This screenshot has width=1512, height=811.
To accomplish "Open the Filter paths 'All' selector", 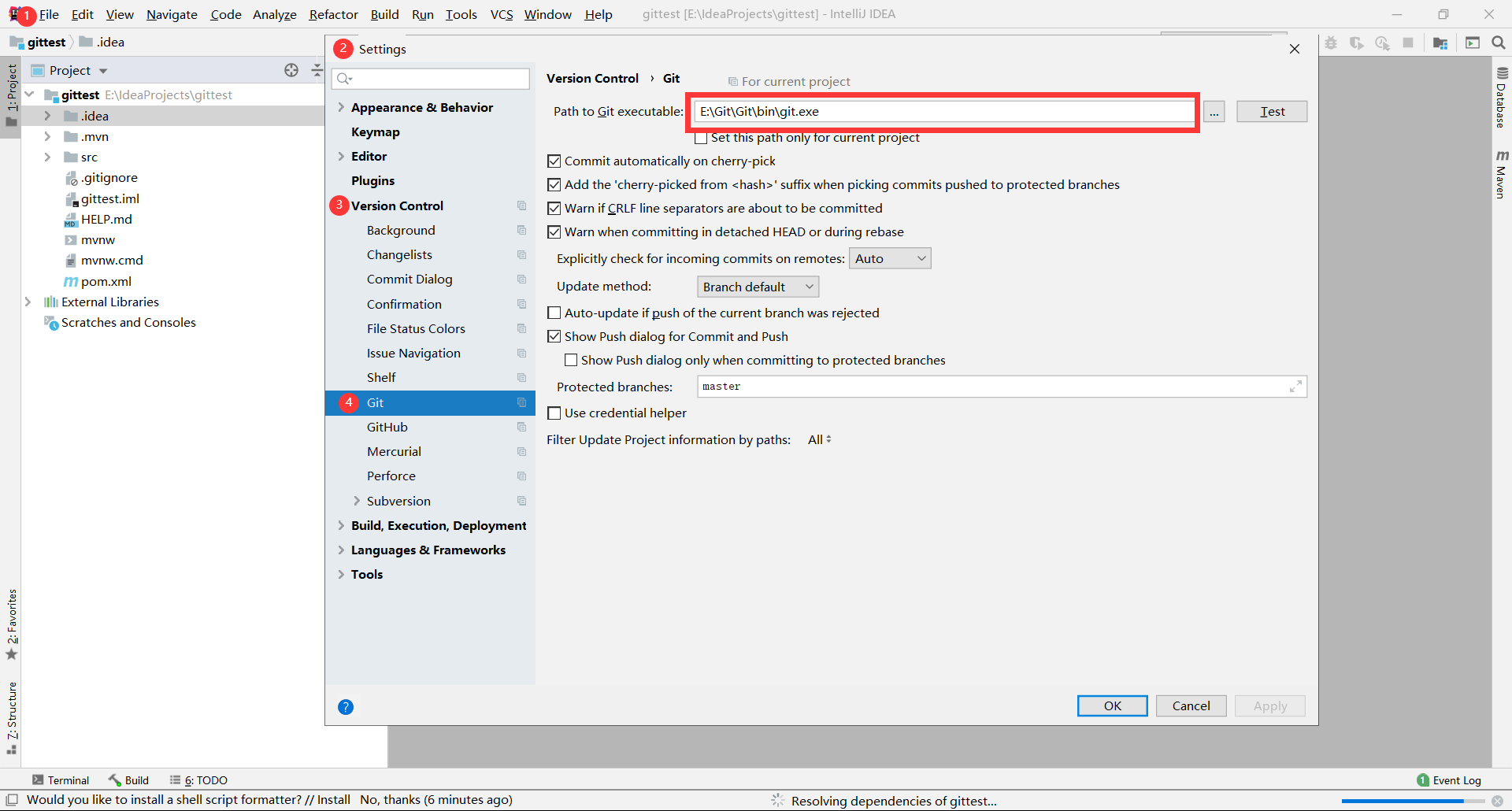I will click(819, 439).
